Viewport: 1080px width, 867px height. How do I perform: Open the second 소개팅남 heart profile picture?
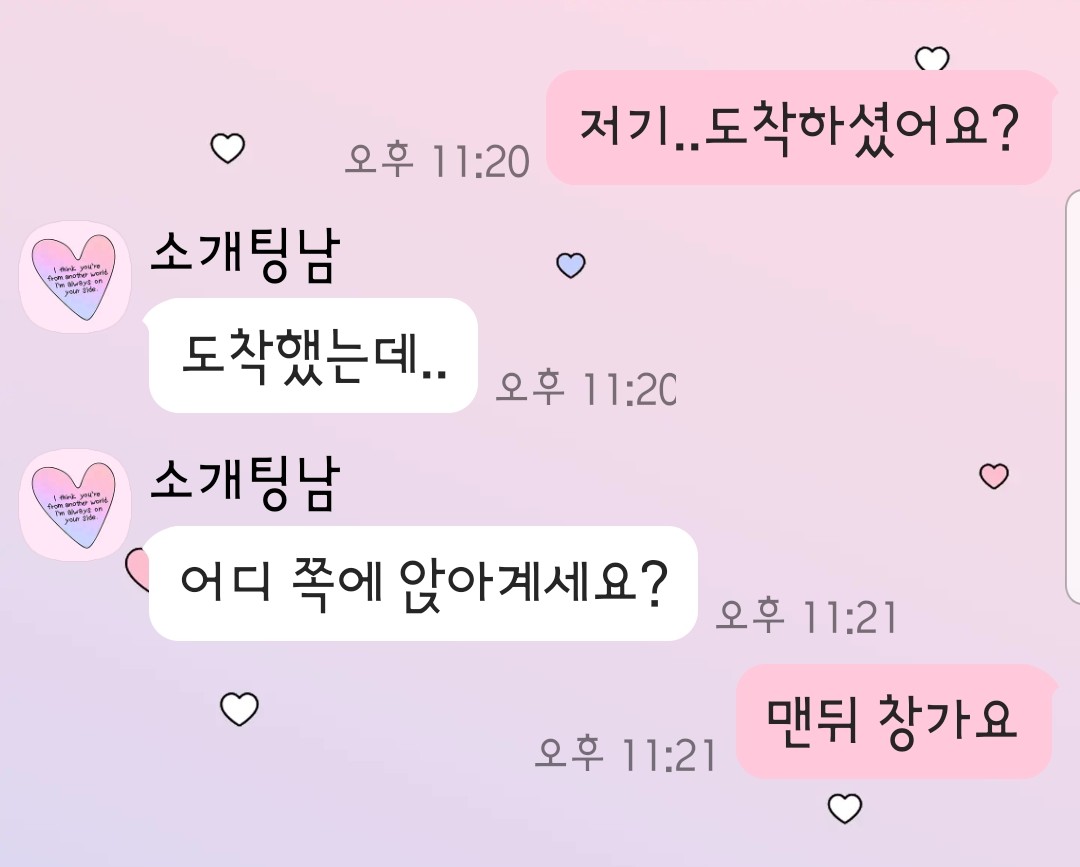coord(75,505)
